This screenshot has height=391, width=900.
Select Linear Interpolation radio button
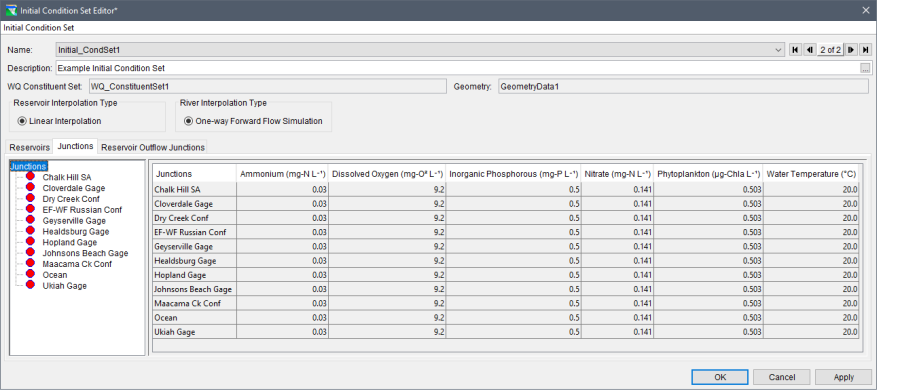click(x=22, y=121)
